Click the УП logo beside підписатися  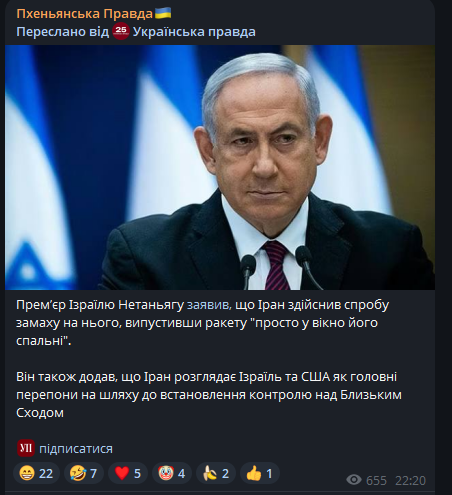tap(26, 448)
